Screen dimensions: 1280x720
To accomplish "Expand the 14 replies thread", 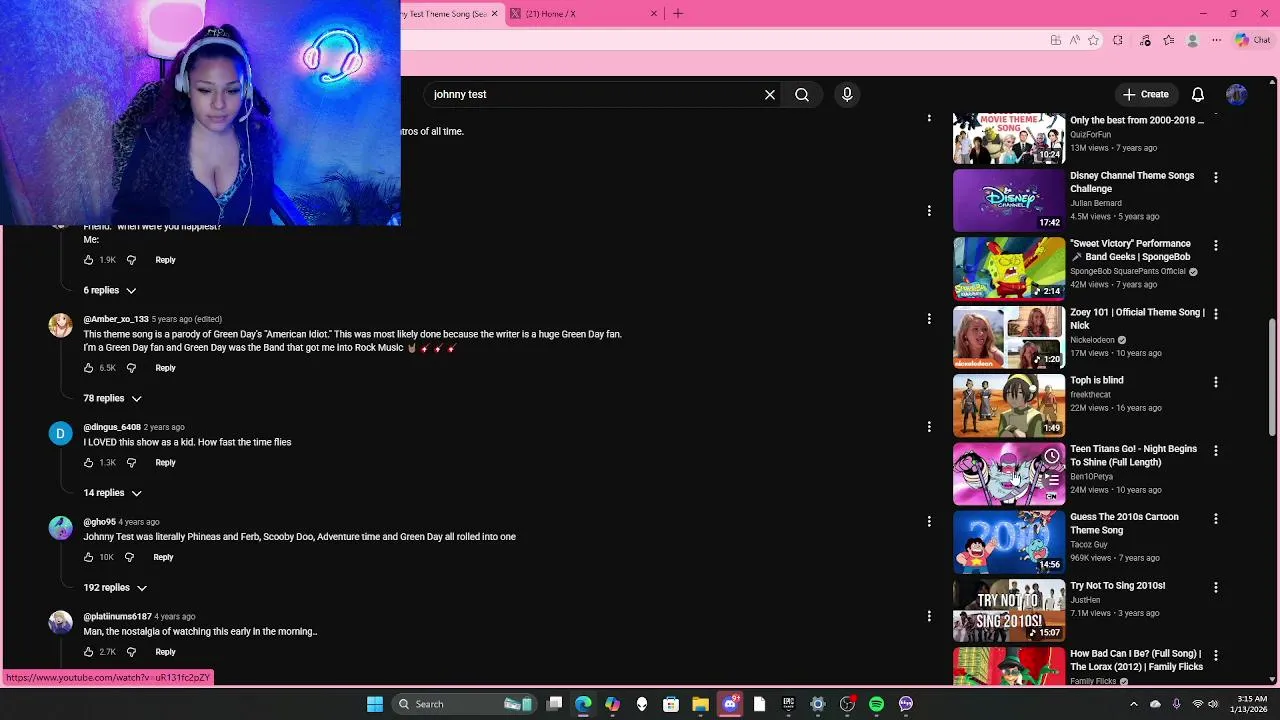I will [x=112, y=493].
